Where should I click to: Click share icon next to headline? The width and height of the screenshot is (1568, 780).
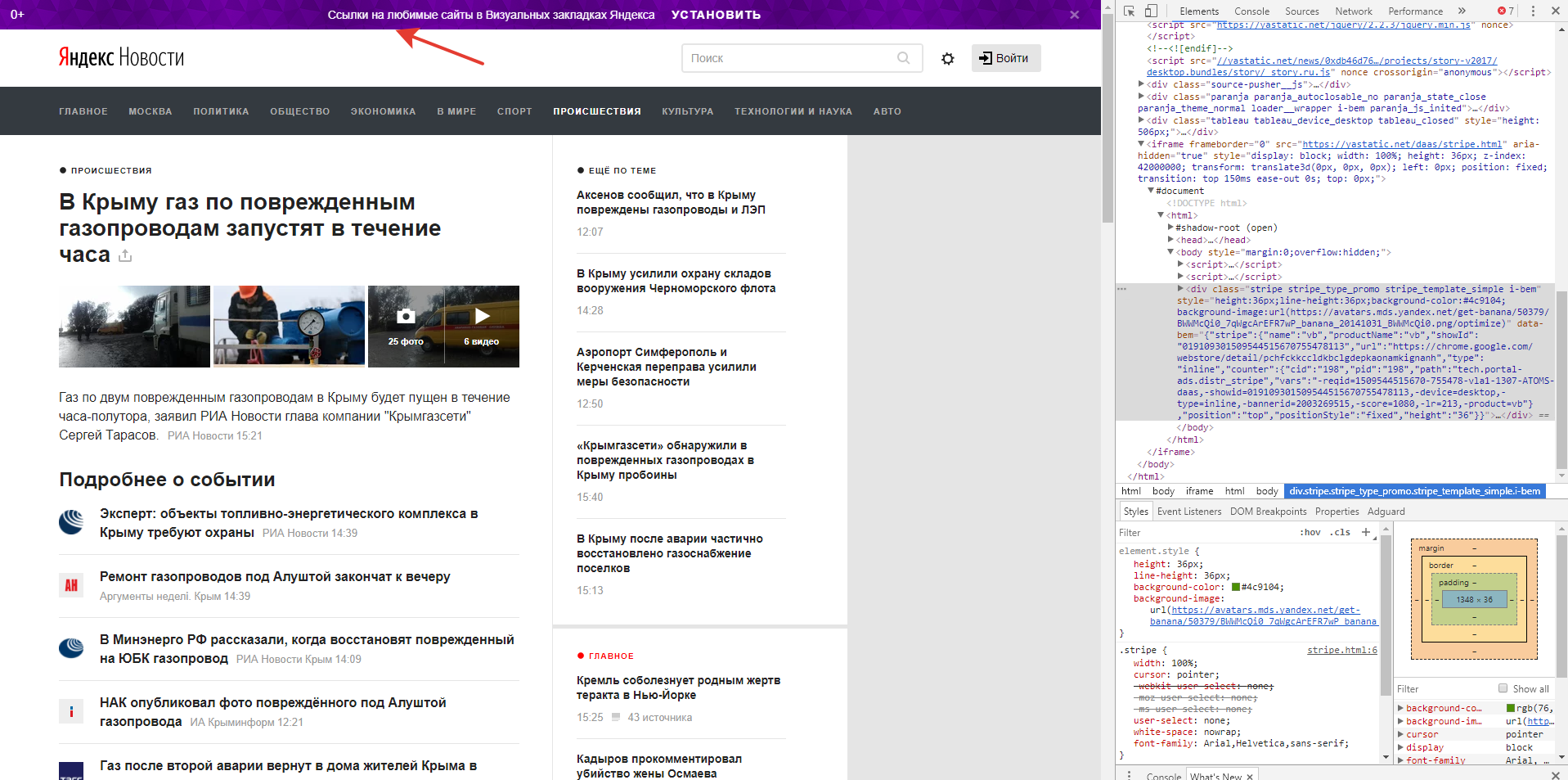[x=125, y=256]
